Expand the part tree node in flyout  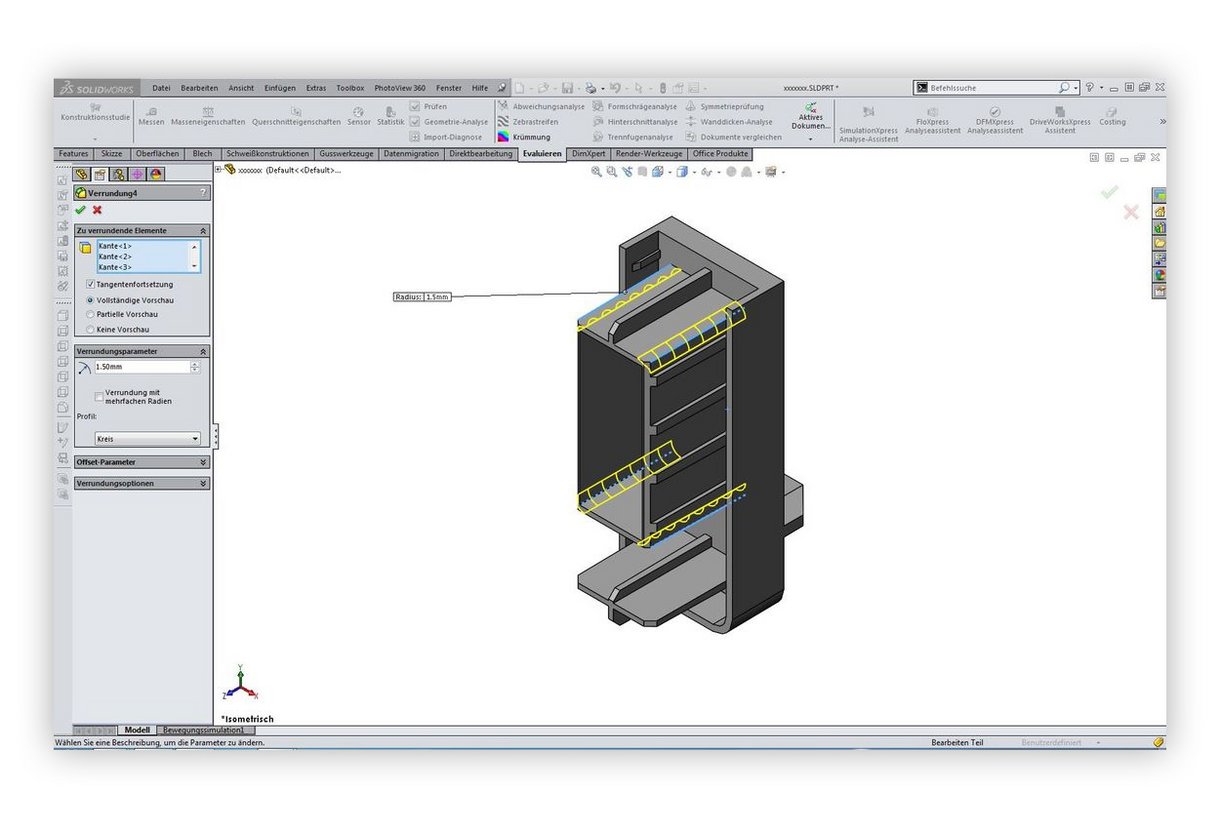click(x=218, y=169)
